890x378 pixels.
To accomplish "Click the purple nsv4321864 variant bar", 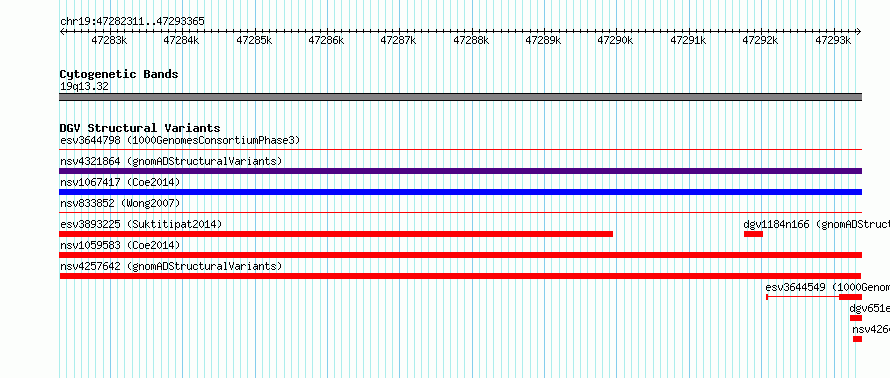I will [x=460, y=171].
